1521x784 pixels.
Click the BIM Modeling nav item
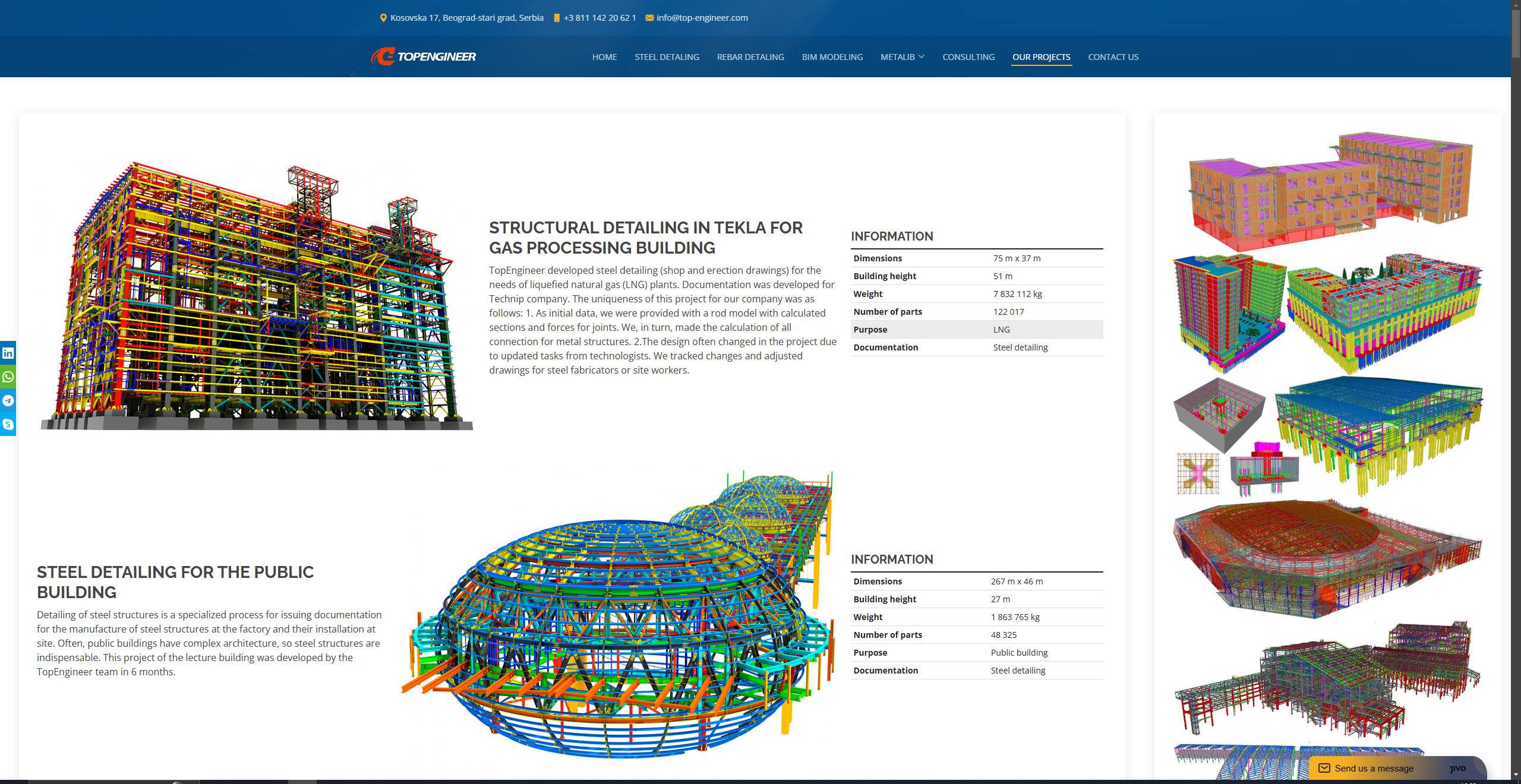coord(832,57)
